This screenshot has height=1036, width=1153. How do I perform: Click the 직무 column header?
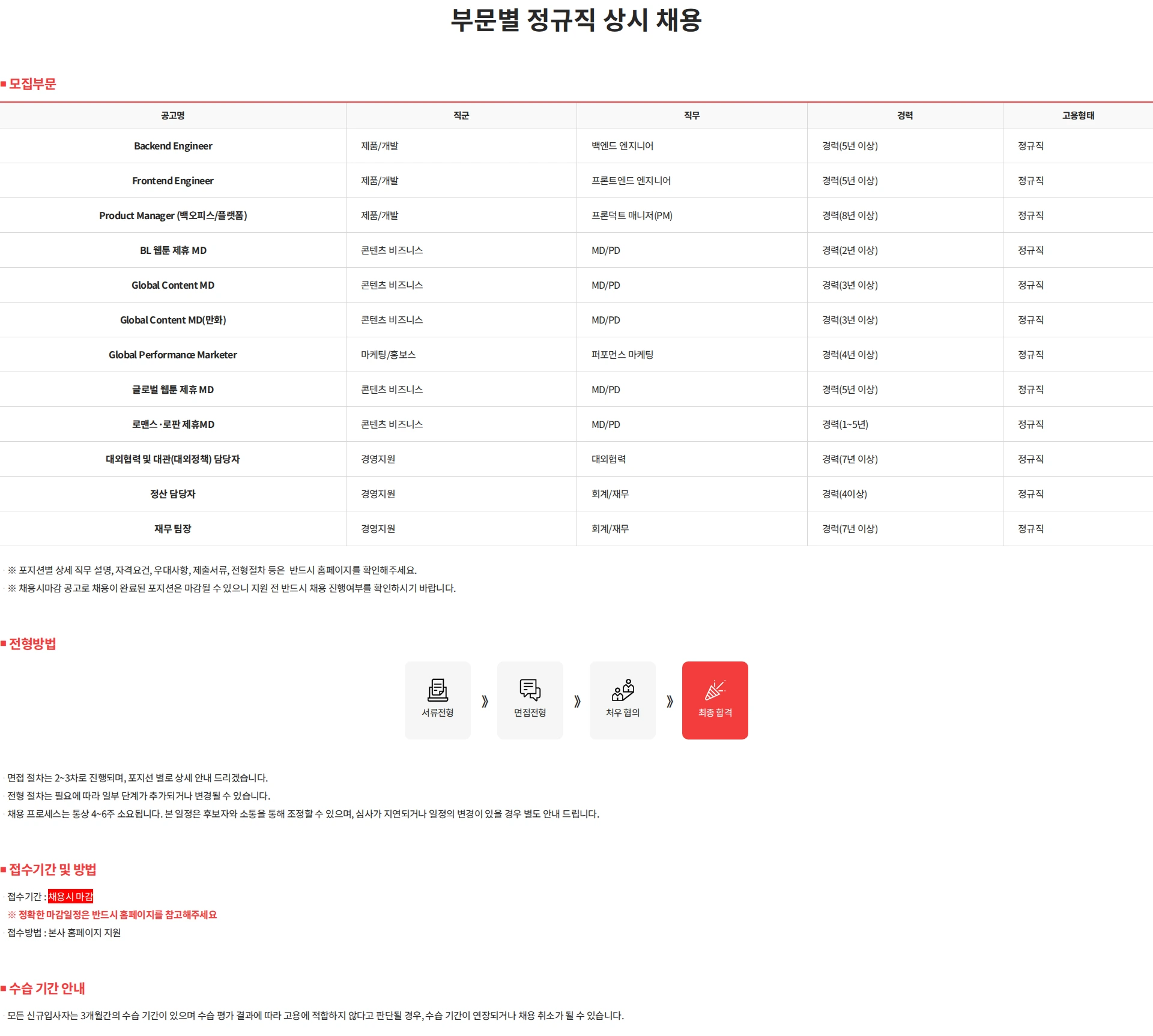tap(692, 115)
